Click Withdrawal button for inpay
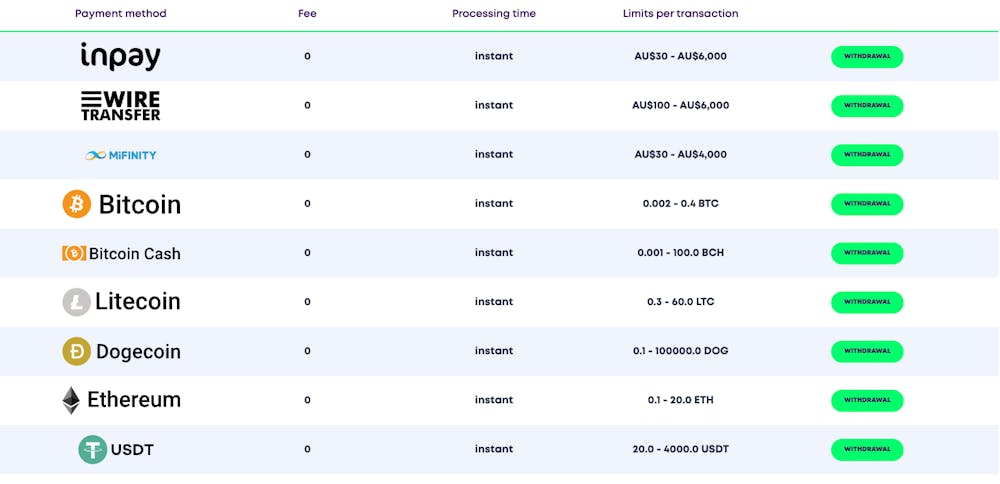 (x=867, y=57)
